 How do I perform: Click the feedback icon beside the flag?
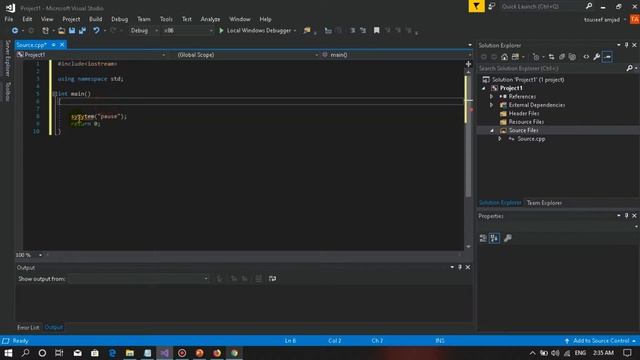[x=492, y=6]
